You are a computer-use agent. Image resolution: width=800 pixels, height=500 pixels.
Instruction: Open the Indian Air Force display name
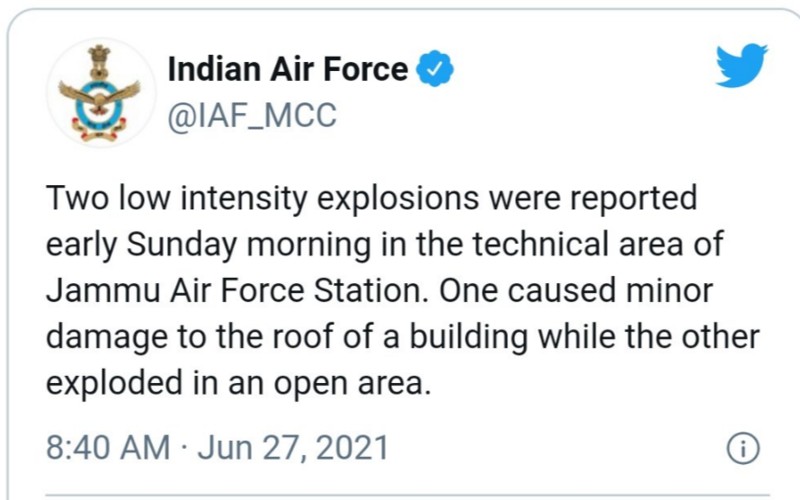288,69
